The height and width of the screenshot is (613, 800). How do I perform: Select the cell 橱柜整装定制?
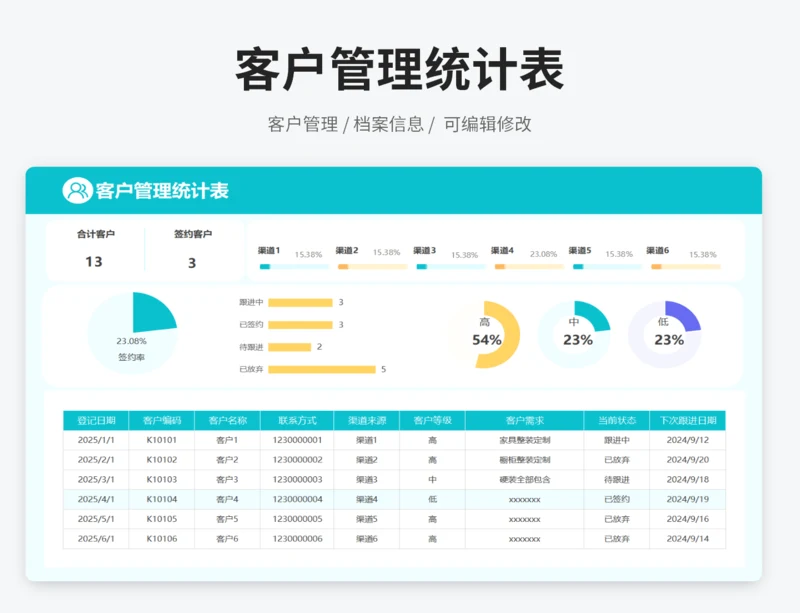tap(524, 460)
